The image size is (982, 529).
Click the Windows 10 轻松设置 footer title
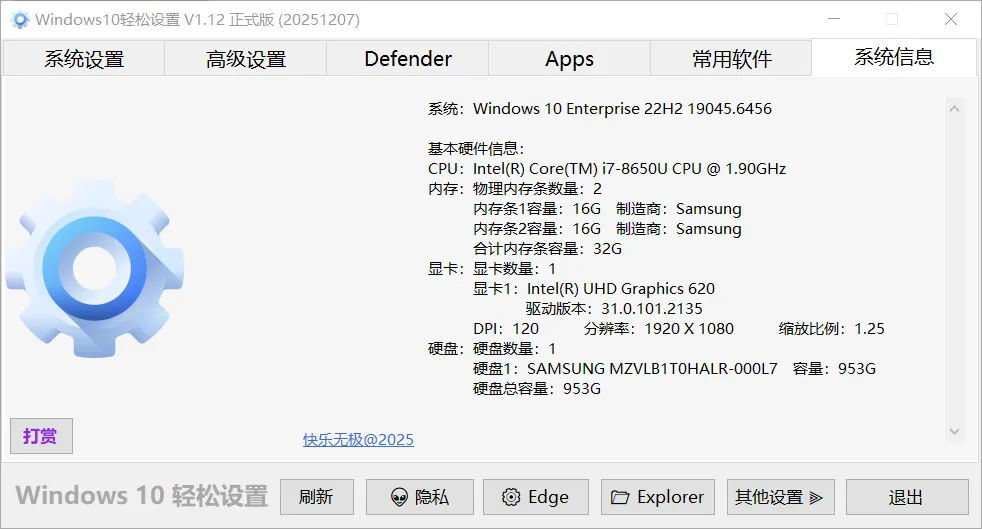[142, 496]
